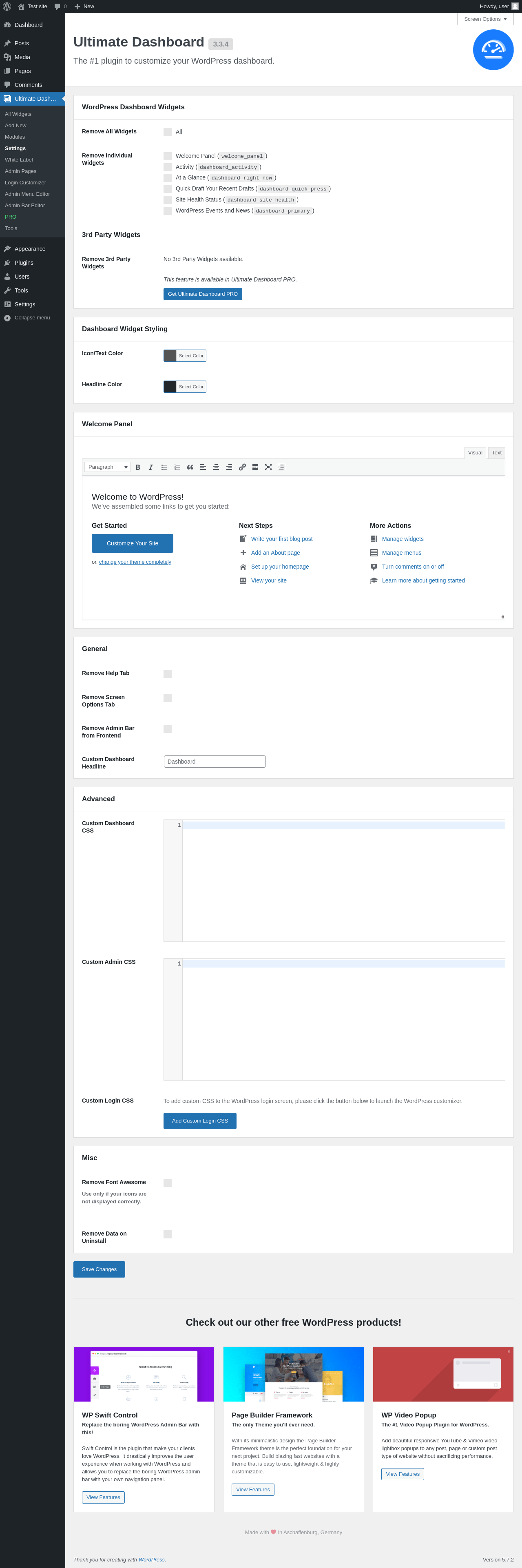Open the White Label submenu item
The image size is (522, 1568).
tap(19, 160)
